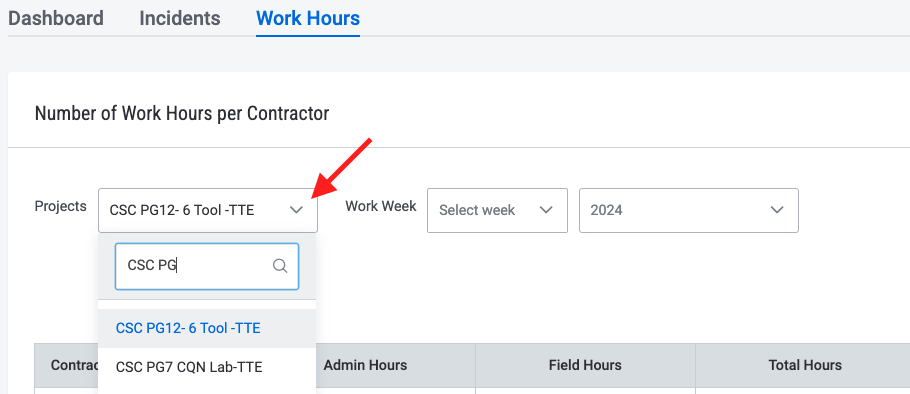Open the Dashboard tab
The height and width of the screenshot is (394, 910).
tap(56, 18)
